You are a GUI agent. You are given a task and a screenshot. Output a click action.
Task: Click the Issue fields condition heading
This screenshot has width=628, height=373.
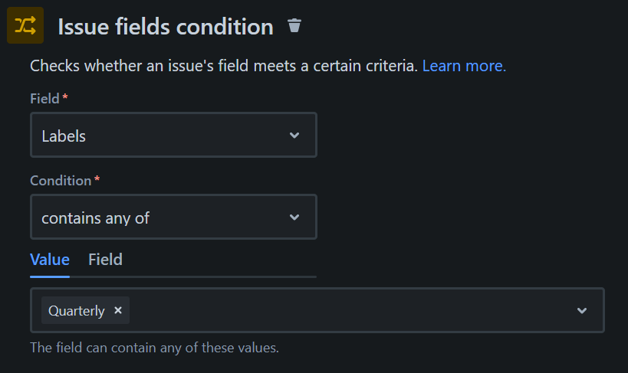point(165,27)
